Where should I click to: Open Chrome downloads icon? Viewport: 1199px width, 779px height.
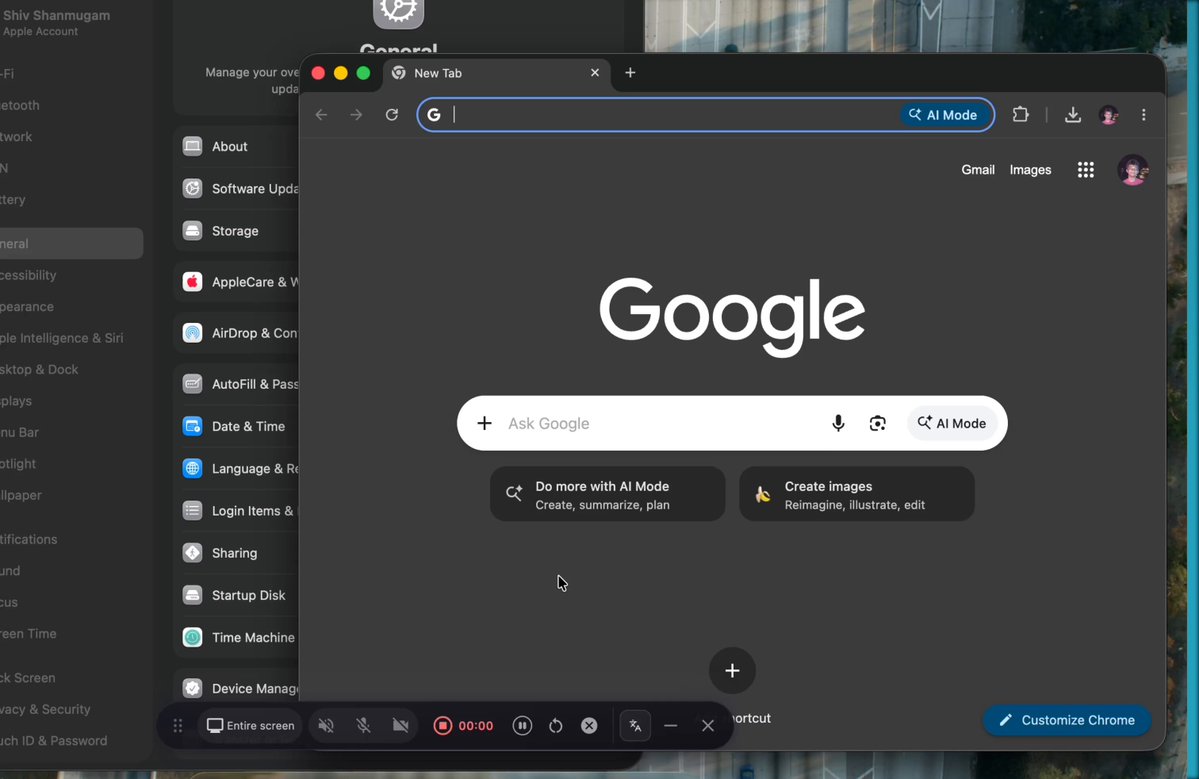[1073, 115]
